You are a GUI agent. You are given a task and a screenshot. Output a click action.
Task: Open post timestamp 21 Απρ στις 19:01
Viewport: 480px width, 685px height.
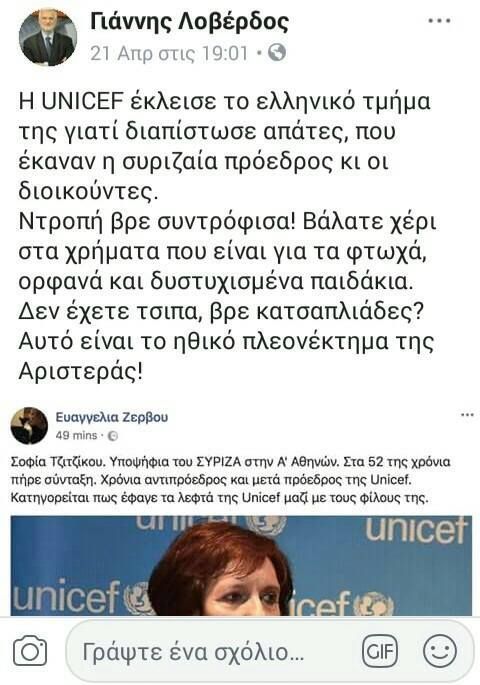click(169, 53)
